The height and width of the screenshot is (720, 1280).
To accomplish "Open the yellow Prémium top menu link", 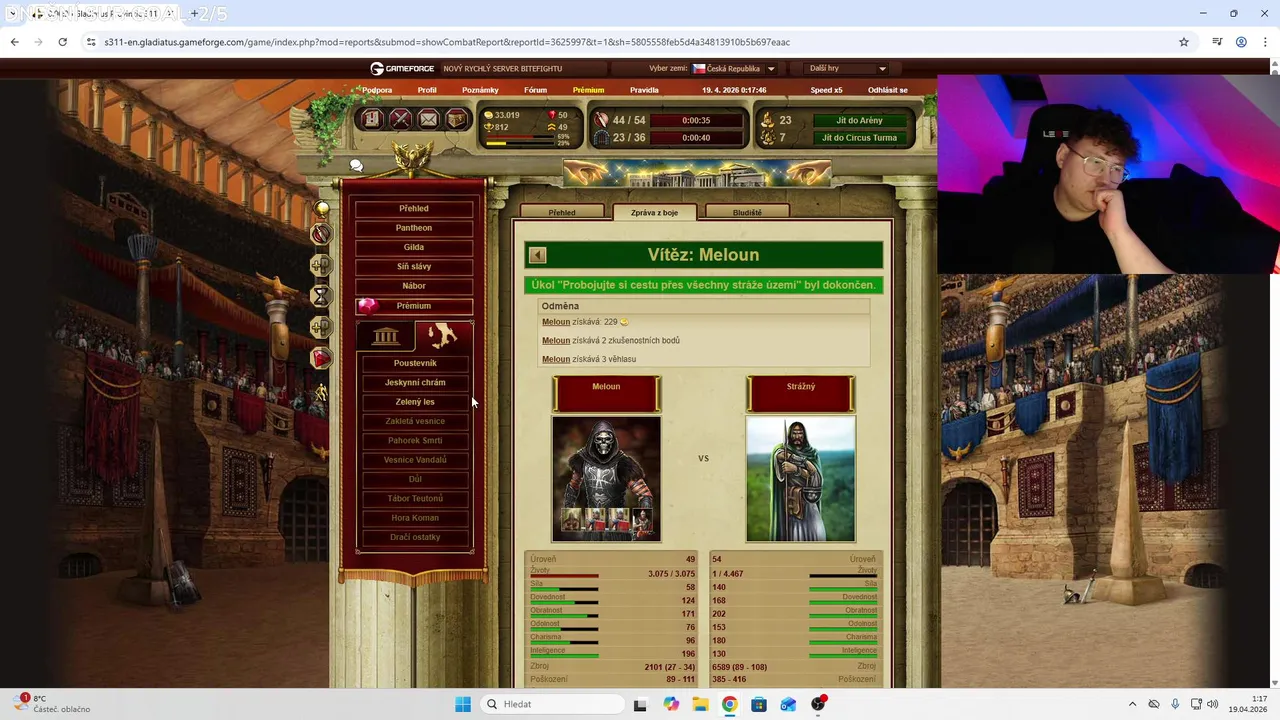I will point(588,90).
